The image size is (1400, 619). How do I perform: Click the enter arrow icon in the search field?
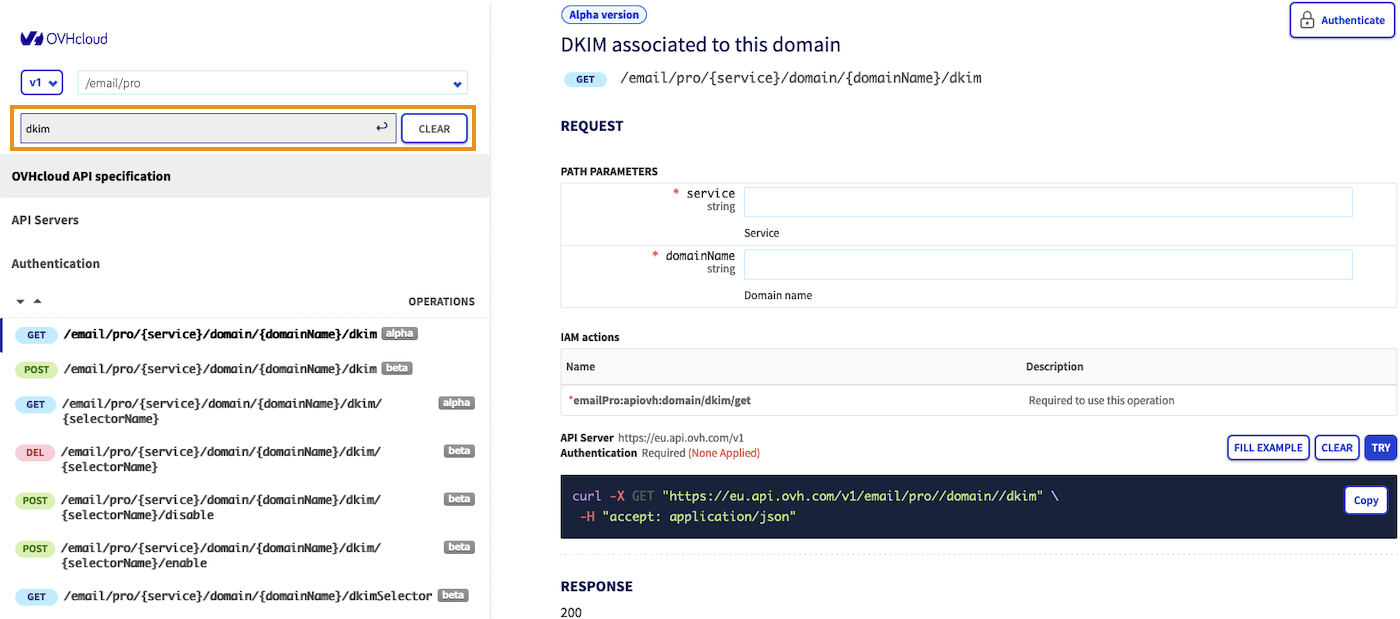382,128
